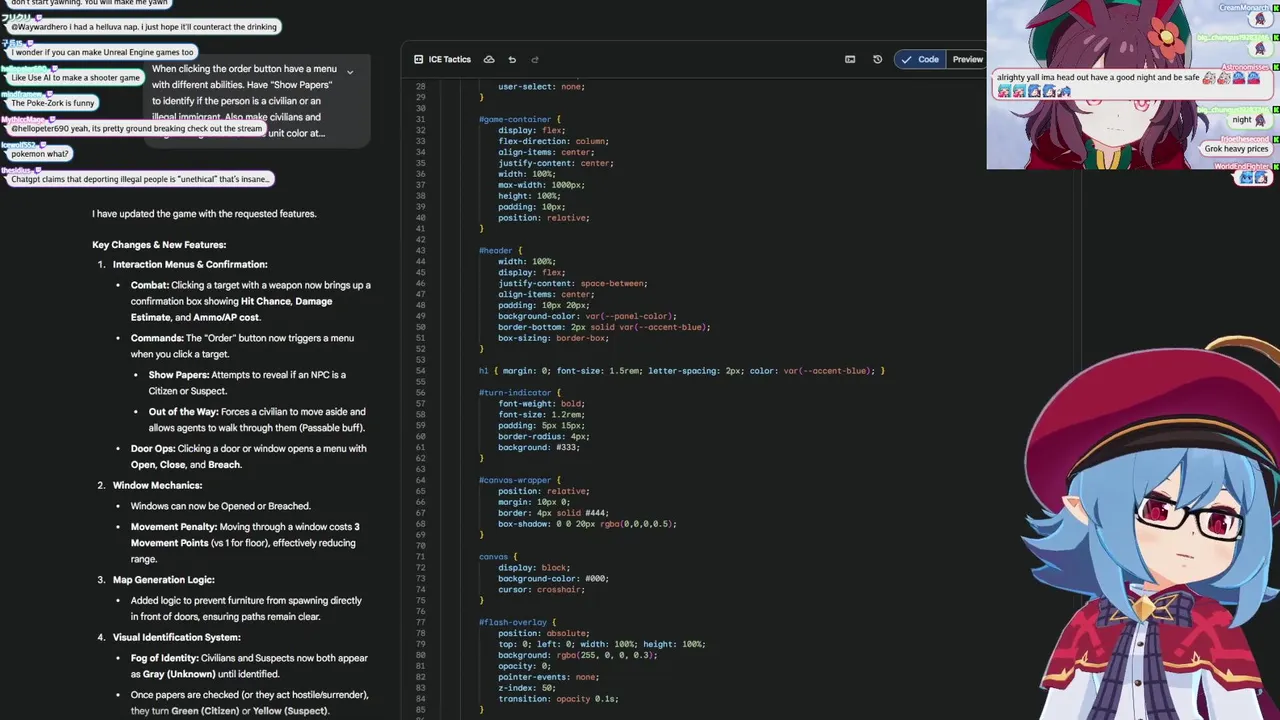Click the 'user-select: none;' code line
The width and height of the screenshot is (1280, 720).
541,87
